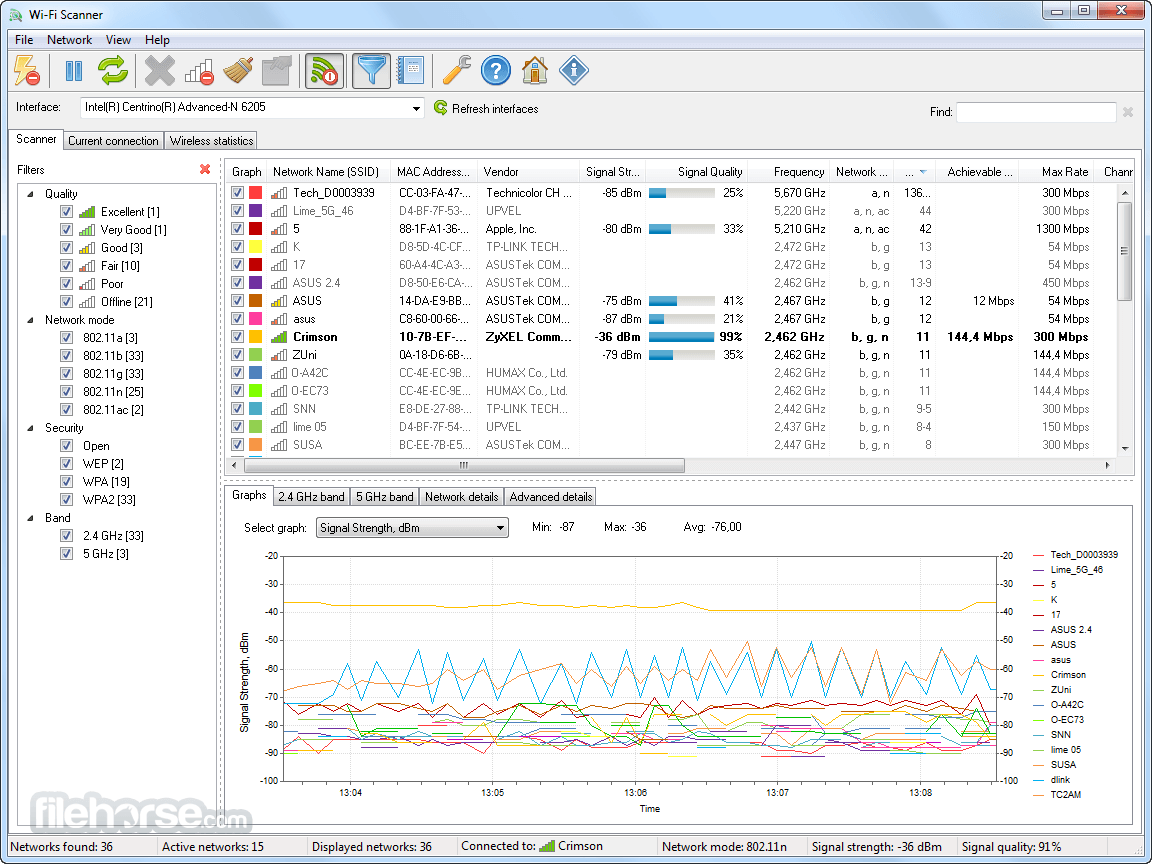Open the 2.4 GHz band tab
Image resolution: width=1152 pixels, height=864 pixels.
(312, 497)
